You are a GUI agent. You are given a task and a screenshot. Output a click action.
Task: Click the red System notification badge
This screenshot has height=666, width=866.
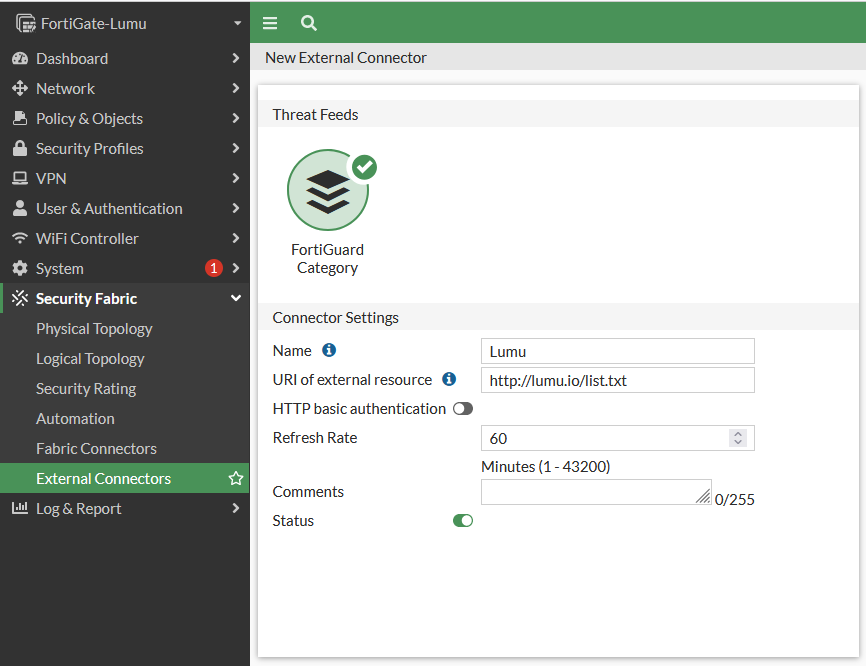(x=213, y=268)
